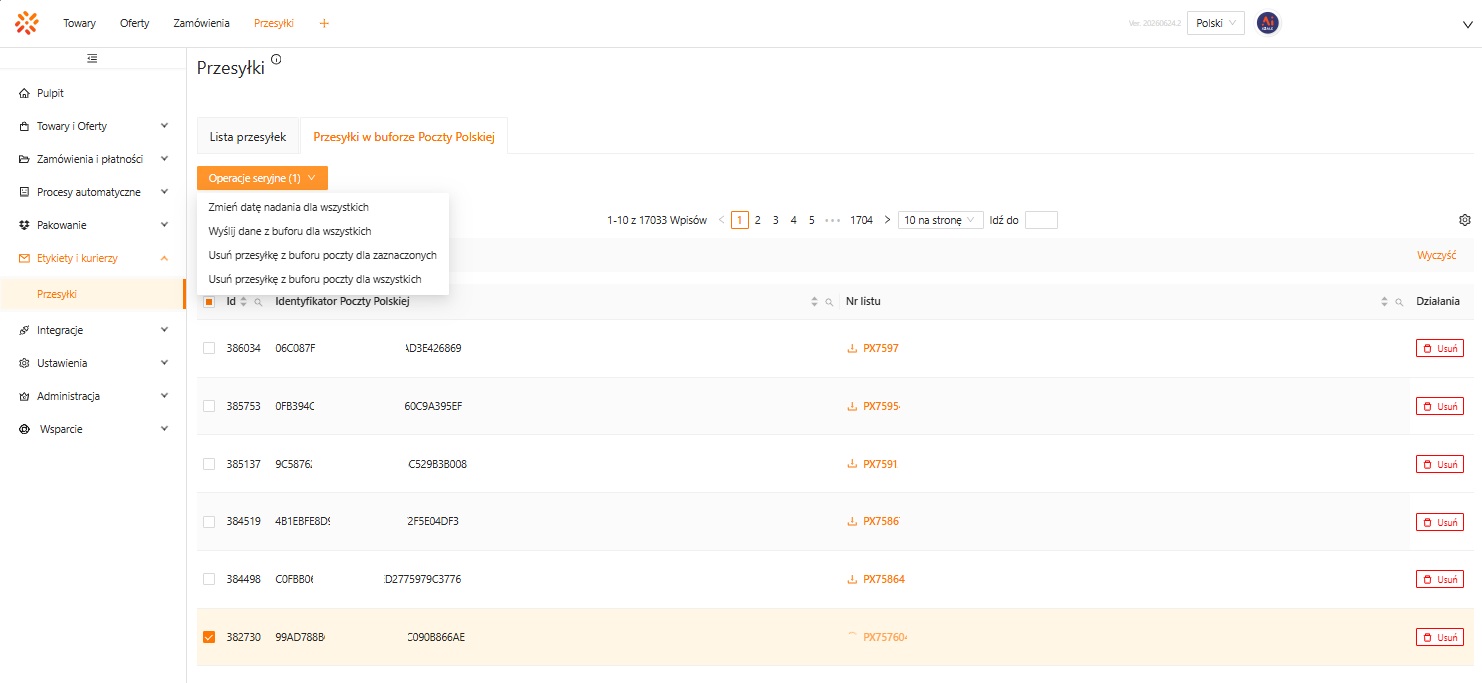Choose Wyślij dane z buforu dla wszystkich
1482x683 pixels.
coord(323,231)
